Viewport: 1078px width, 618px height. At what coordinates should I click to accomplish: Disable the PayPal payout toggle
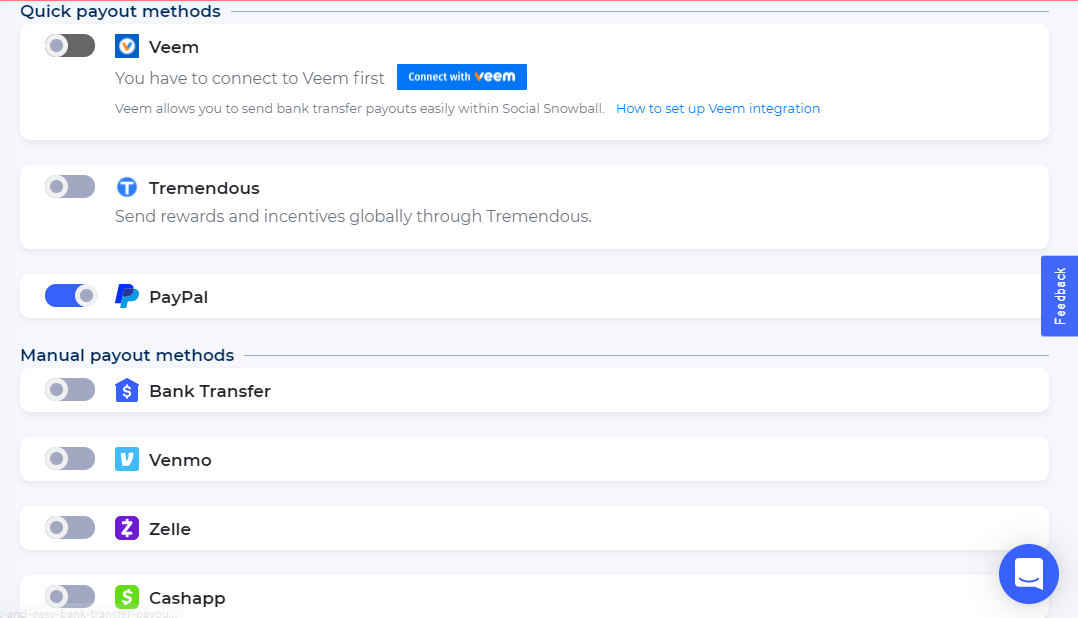(70, 296)
